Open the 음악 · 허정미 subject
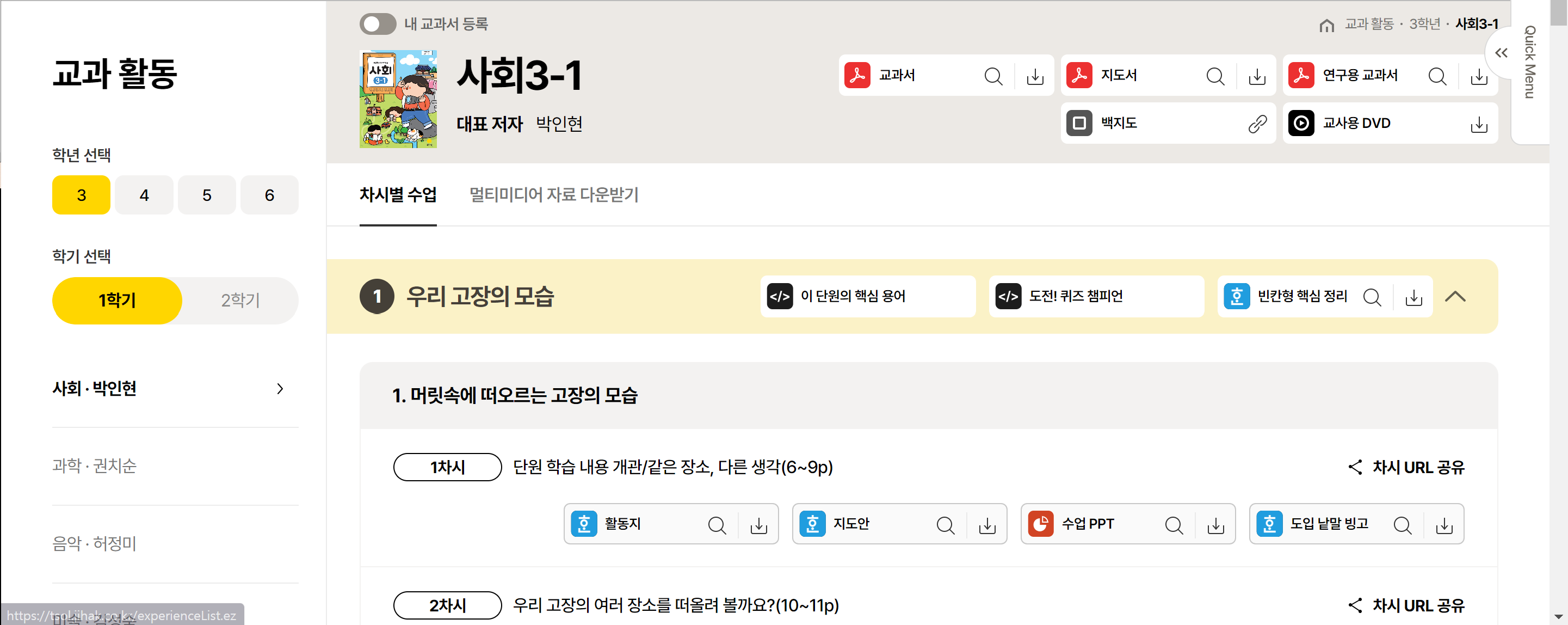 [94, 543]
